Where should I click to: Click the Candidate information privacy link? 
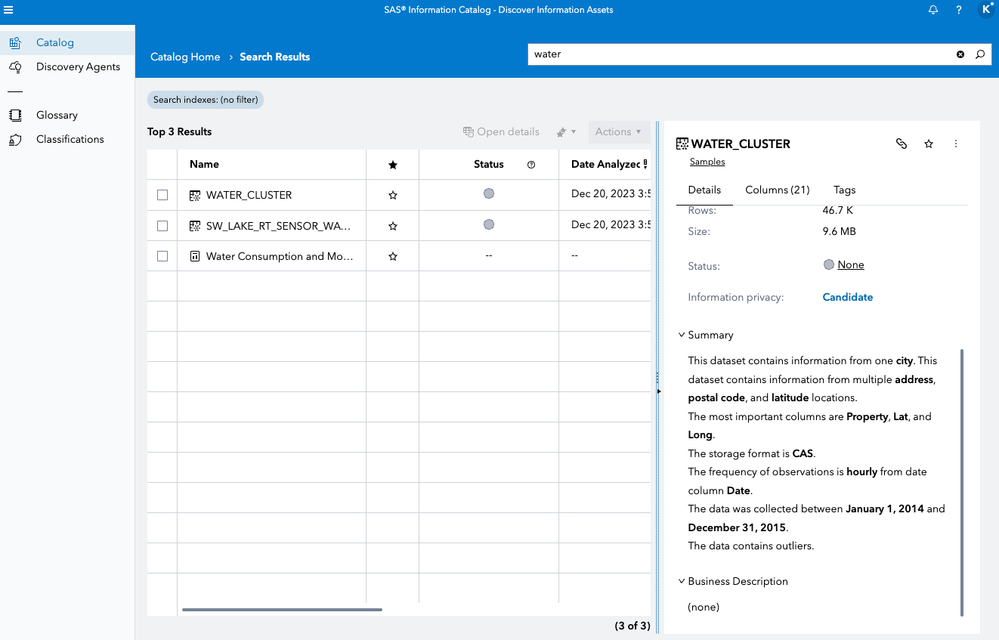coord(847,297)
